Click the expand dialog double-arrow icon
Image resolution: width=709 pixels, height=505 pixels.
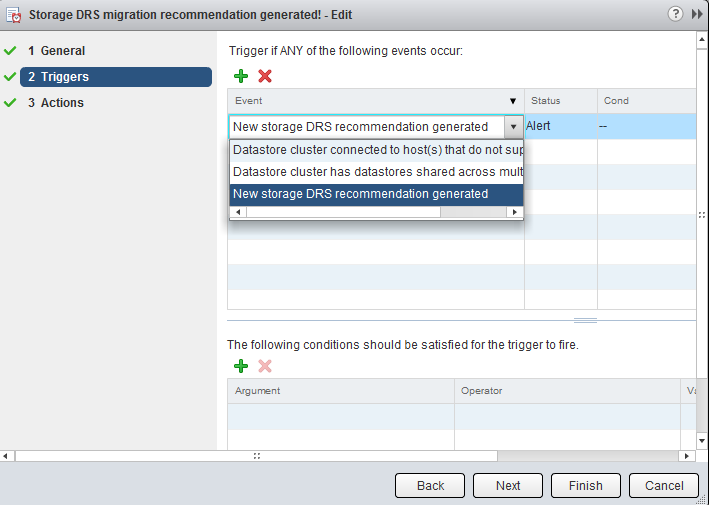coord(697,15)
